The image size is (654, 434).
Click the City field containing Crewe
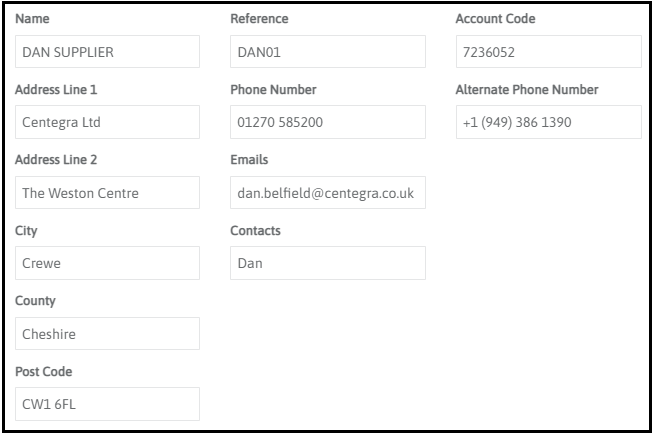pos(107,264)
